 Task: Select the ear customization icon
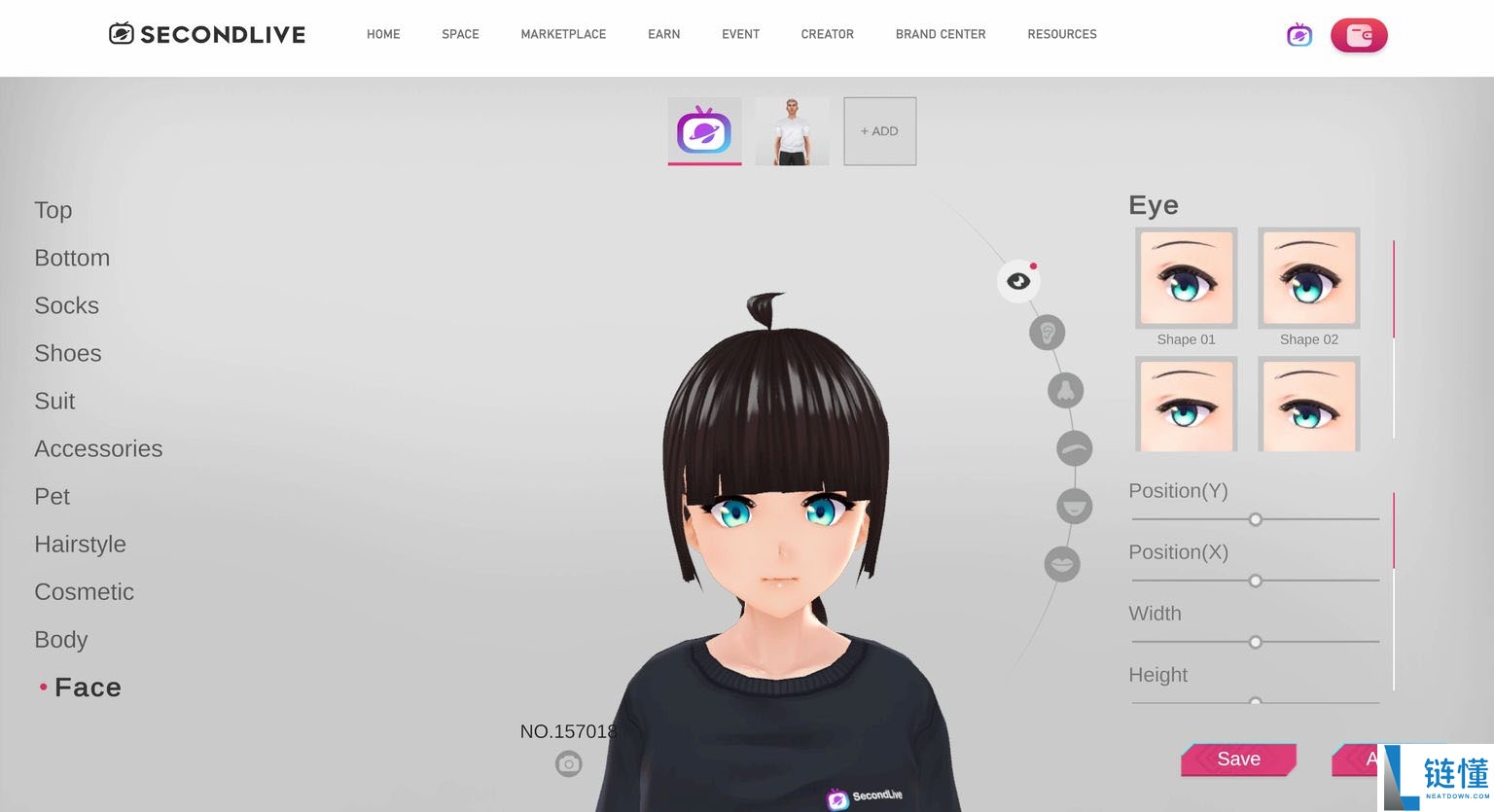tap(1047, 332)
